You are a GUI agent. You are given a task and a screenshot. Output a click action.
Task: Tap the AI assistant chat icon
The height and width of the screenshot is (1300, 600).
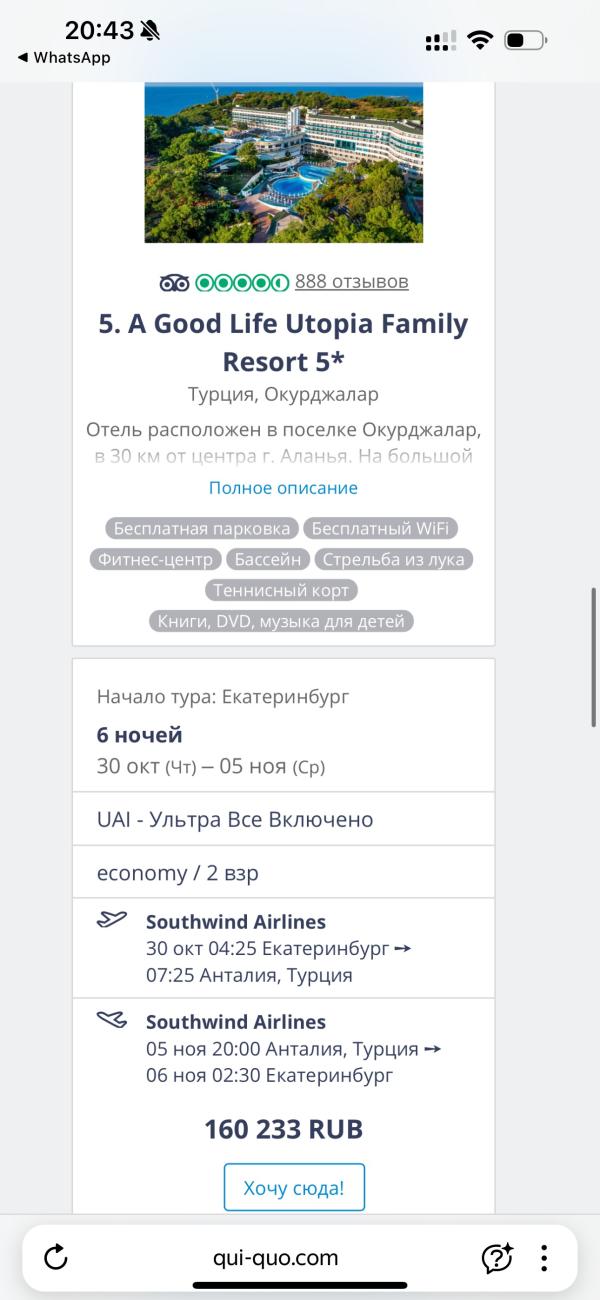coord(497,1257)
